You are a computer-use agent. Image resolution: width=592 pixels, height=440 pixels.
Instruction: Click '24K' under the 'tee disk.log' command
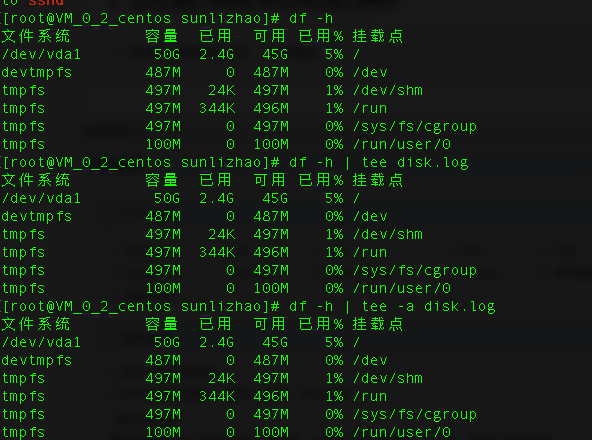tap(222, 235)
